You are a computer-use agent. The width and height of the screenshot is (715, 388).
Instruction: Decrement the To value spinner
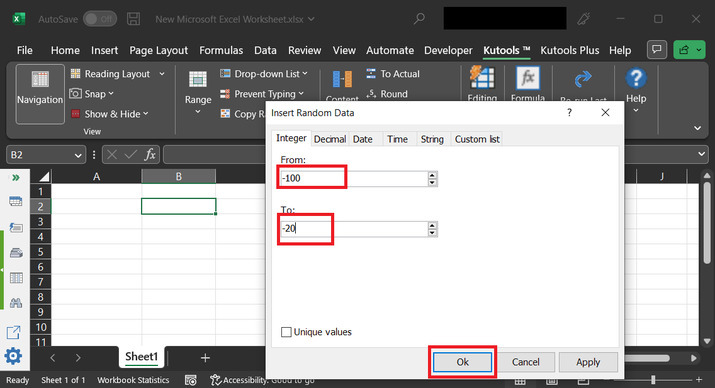pos(432,233)
